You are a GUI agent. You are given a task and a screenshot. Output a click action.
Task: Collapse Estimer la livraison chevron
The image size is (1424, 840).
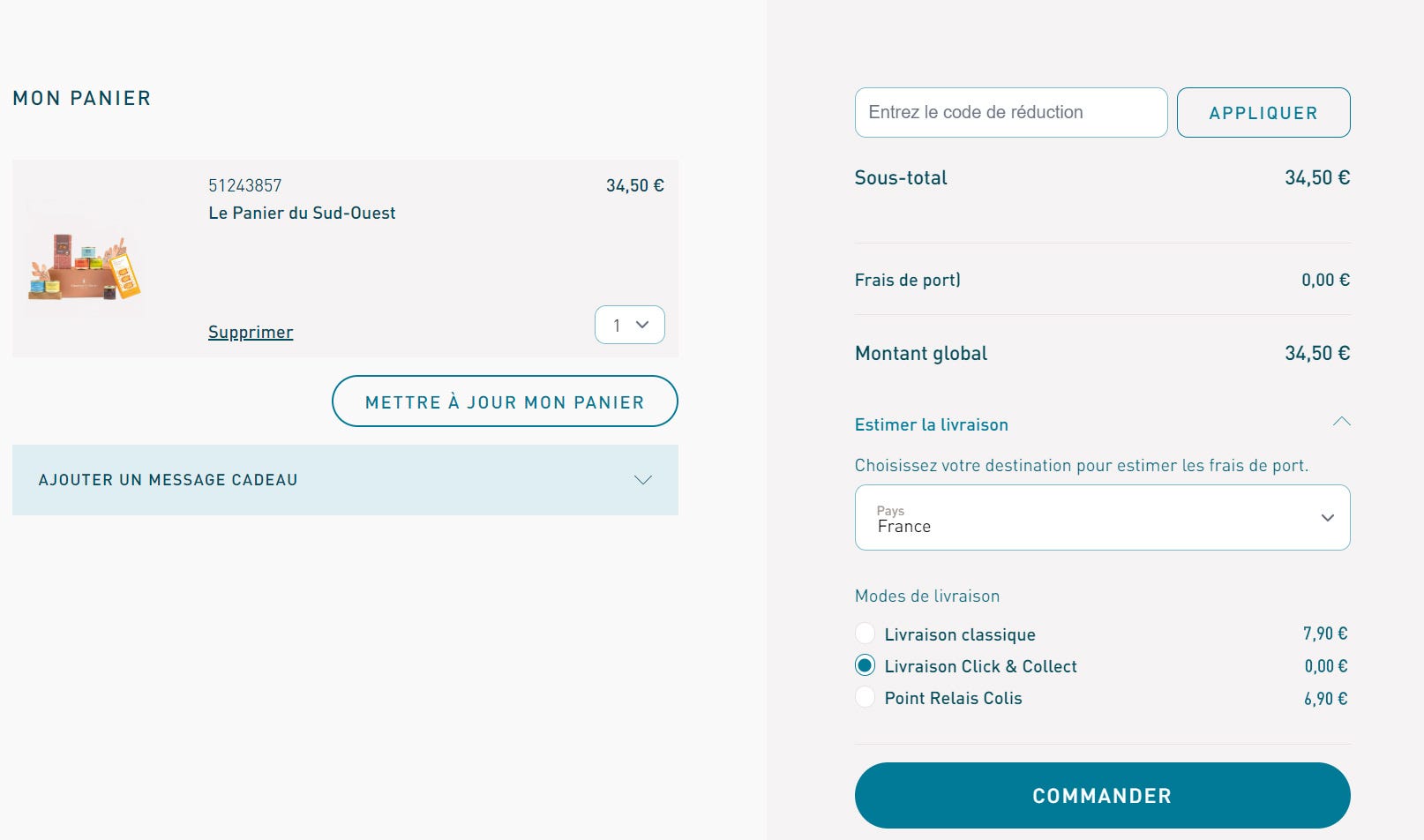point(1341,423)
